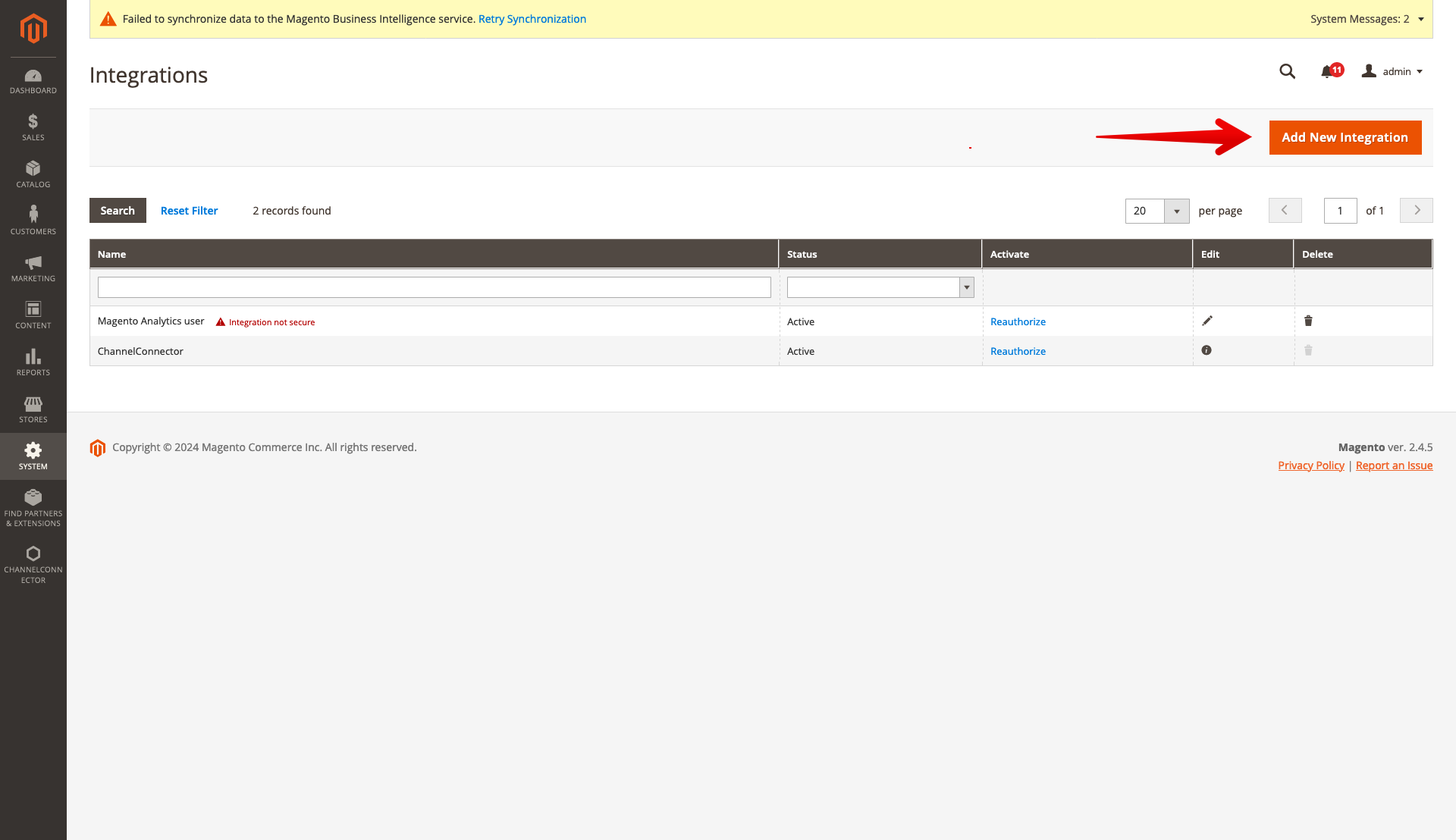Open Find Partners & Extensions

33,508
